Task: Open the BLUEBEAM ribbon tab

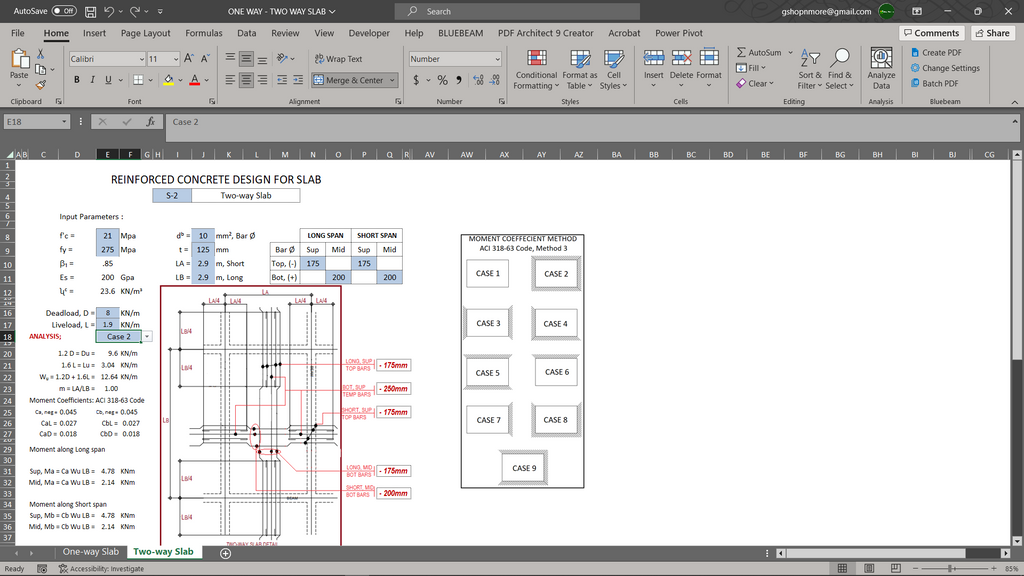Action: [460, 33]
